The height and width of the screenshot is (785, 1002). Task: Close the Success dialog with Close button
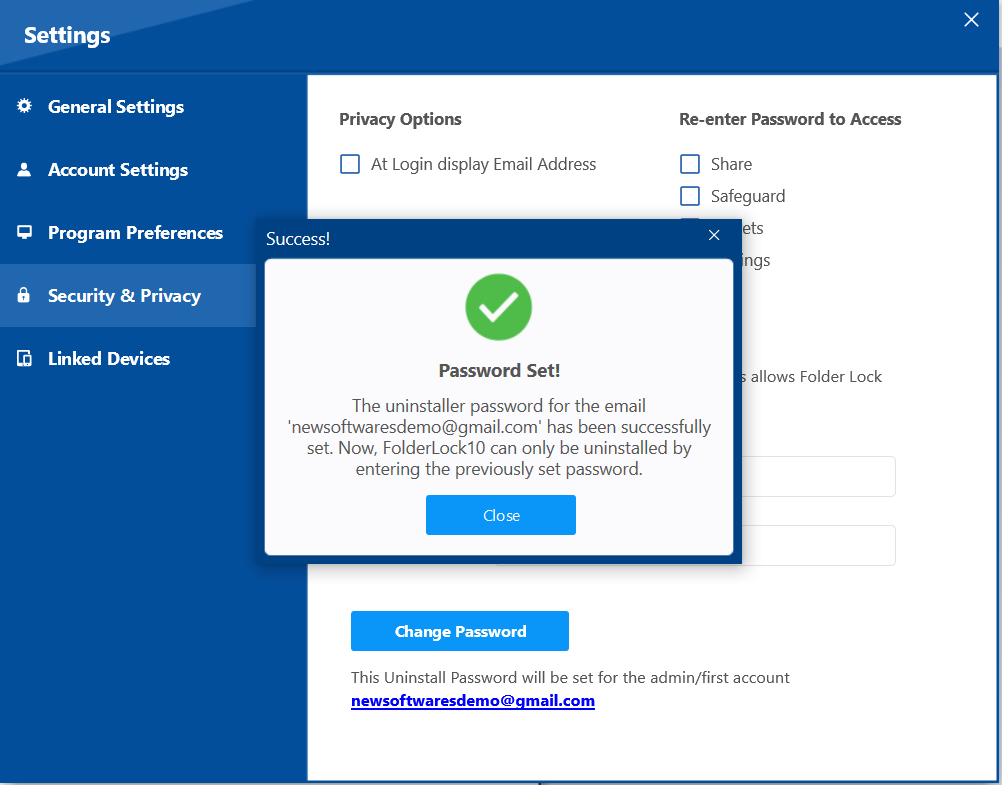[x=500, y=515]
